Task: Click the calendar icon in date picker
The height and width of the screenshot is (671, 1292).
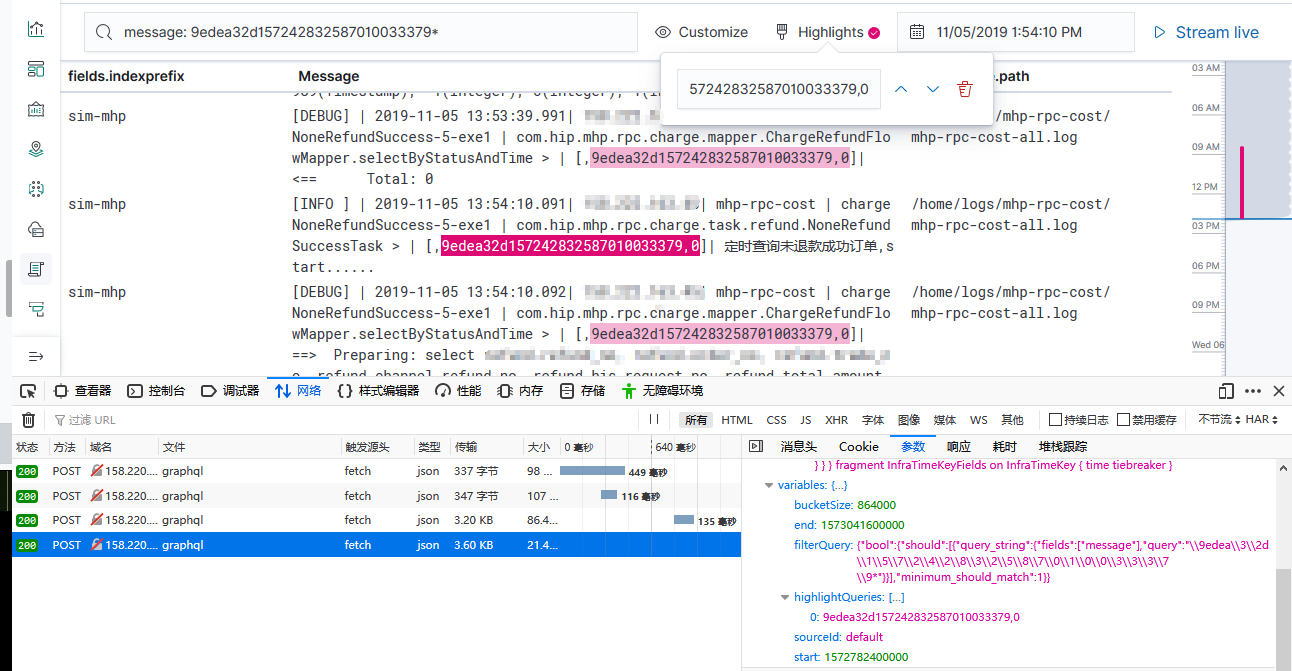Action: [917, 32]
